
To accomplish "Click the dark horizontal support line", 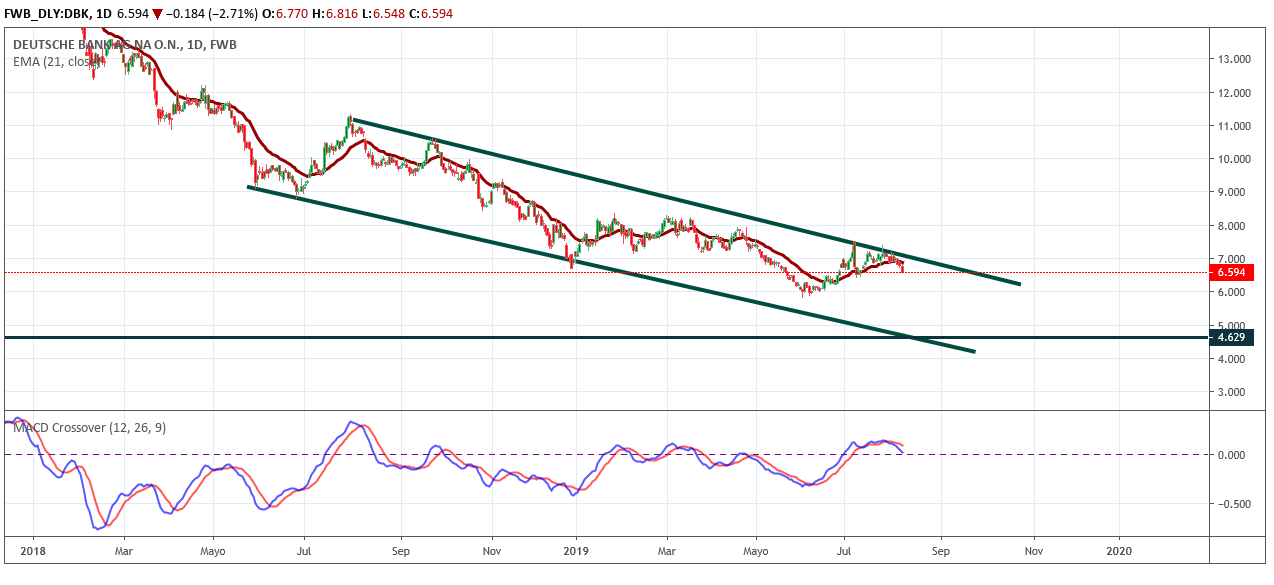I will tap(400, 338).
